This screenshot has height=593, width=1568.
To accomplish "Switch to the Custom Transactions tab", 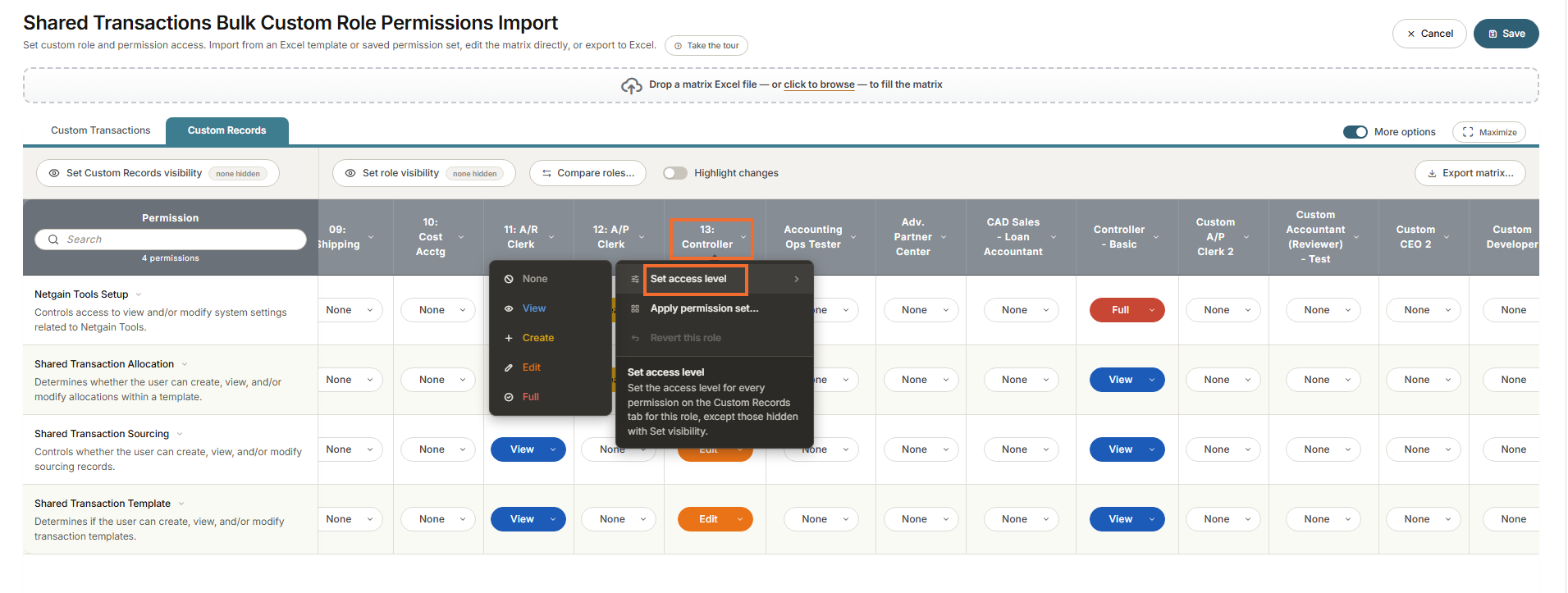I will [x=101, y=130].
